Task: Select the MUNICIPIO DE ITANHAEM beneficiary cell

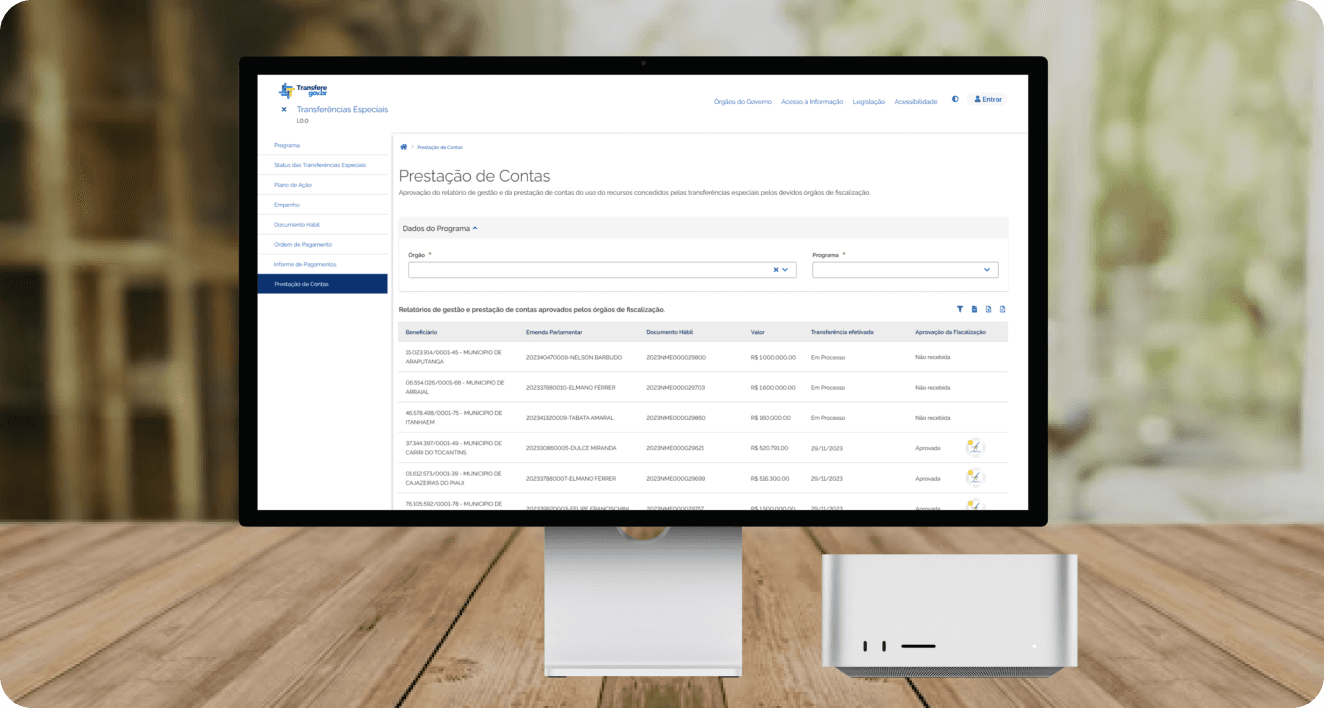Action: [454, 417]
